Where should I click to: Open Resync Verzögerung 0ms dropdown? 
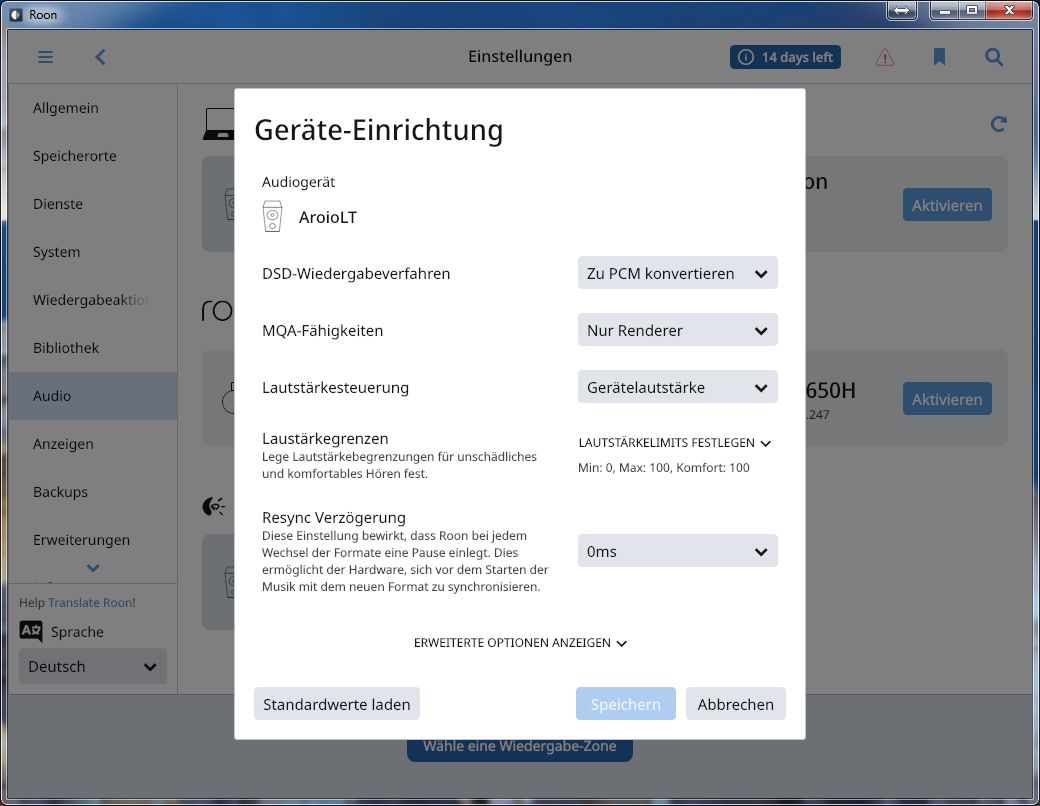[x=677, y=551]
